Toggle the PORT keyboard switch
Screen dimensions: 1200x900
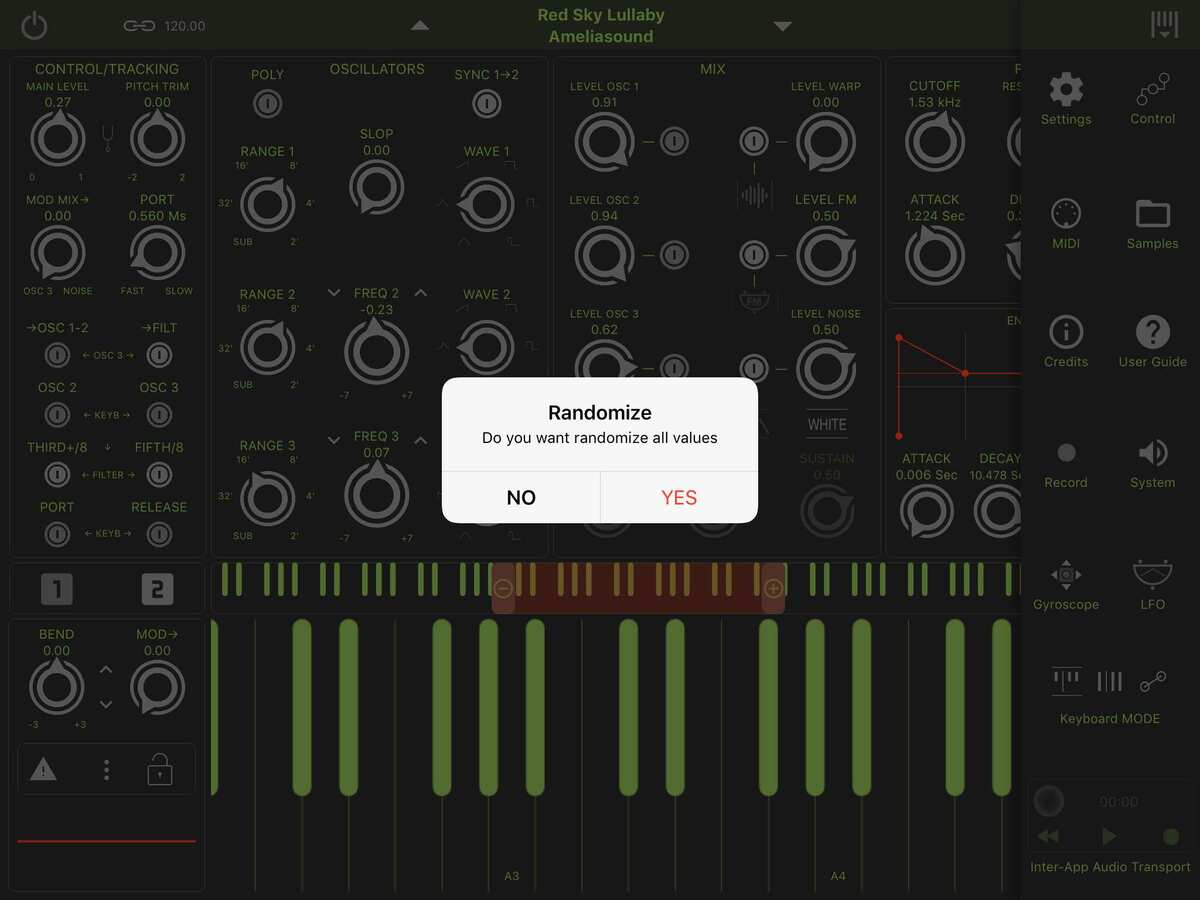coord(57,534)
